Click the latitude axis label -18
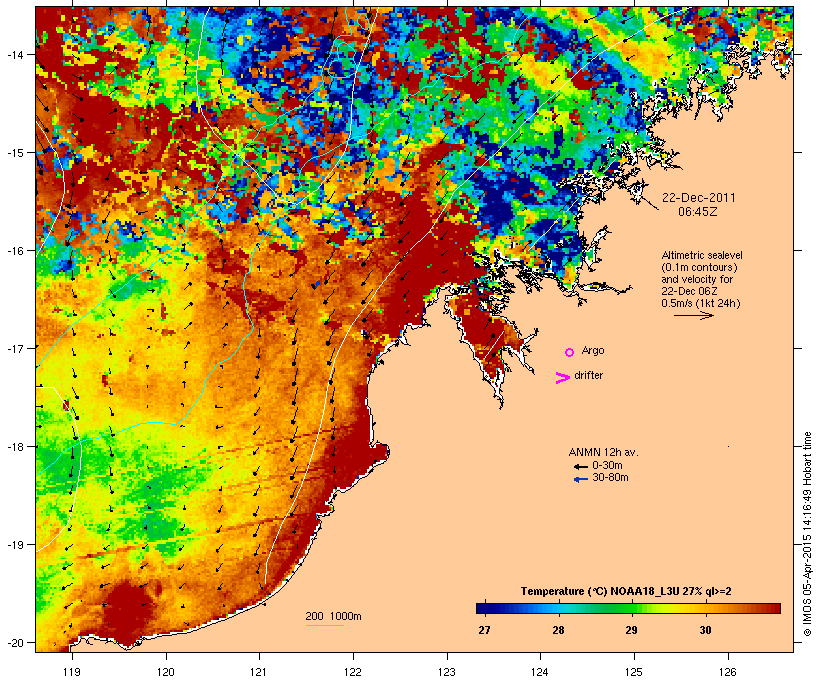Image resolution: width=820 pixels, height=680 pixels. click(14, 447)
